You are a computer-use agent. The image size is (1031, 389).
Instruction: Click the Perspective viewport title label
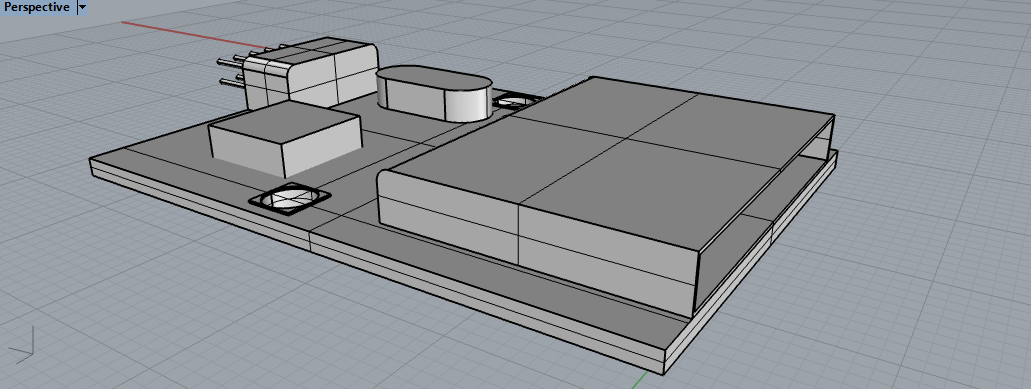(x=37, y=7)
